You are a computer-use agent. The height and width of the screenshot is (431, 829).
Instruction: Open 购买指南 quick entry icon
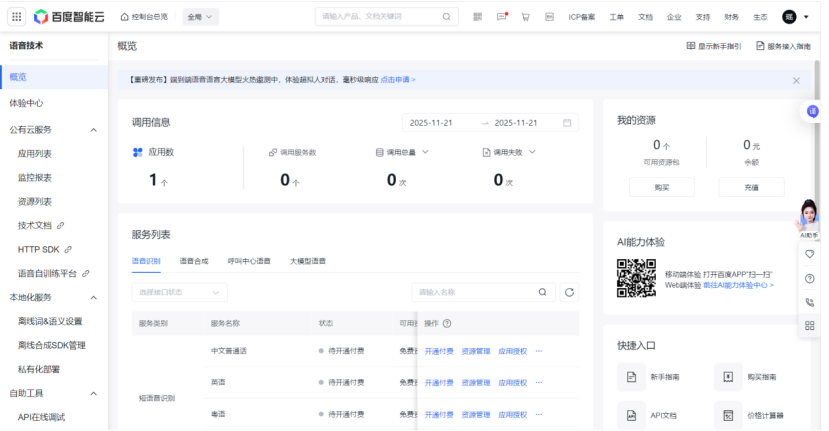click(728, 377)
